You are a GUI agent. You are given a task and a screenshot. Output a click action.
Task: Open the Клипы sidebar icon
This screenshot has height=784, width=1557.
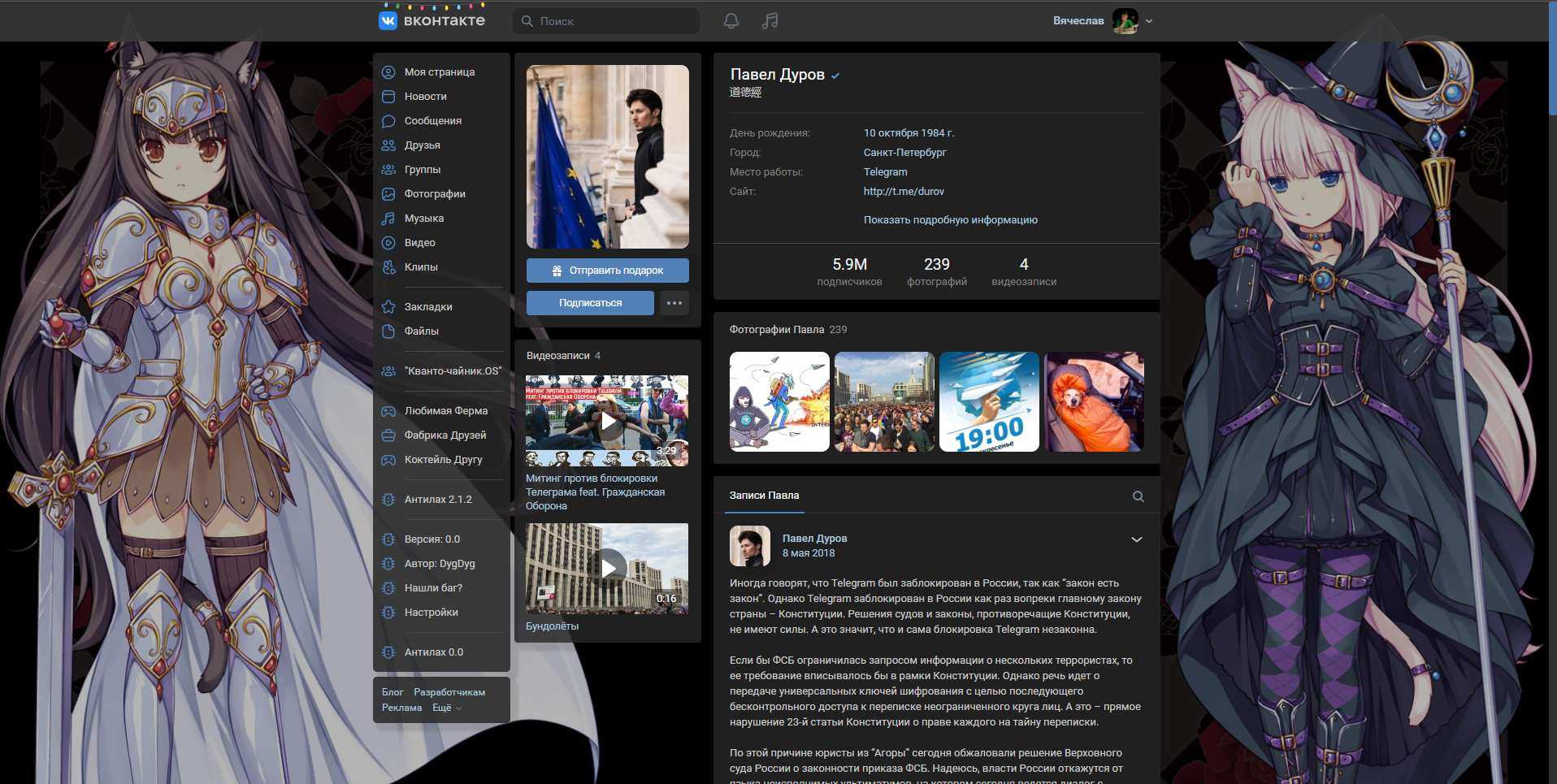pos(388,267)
